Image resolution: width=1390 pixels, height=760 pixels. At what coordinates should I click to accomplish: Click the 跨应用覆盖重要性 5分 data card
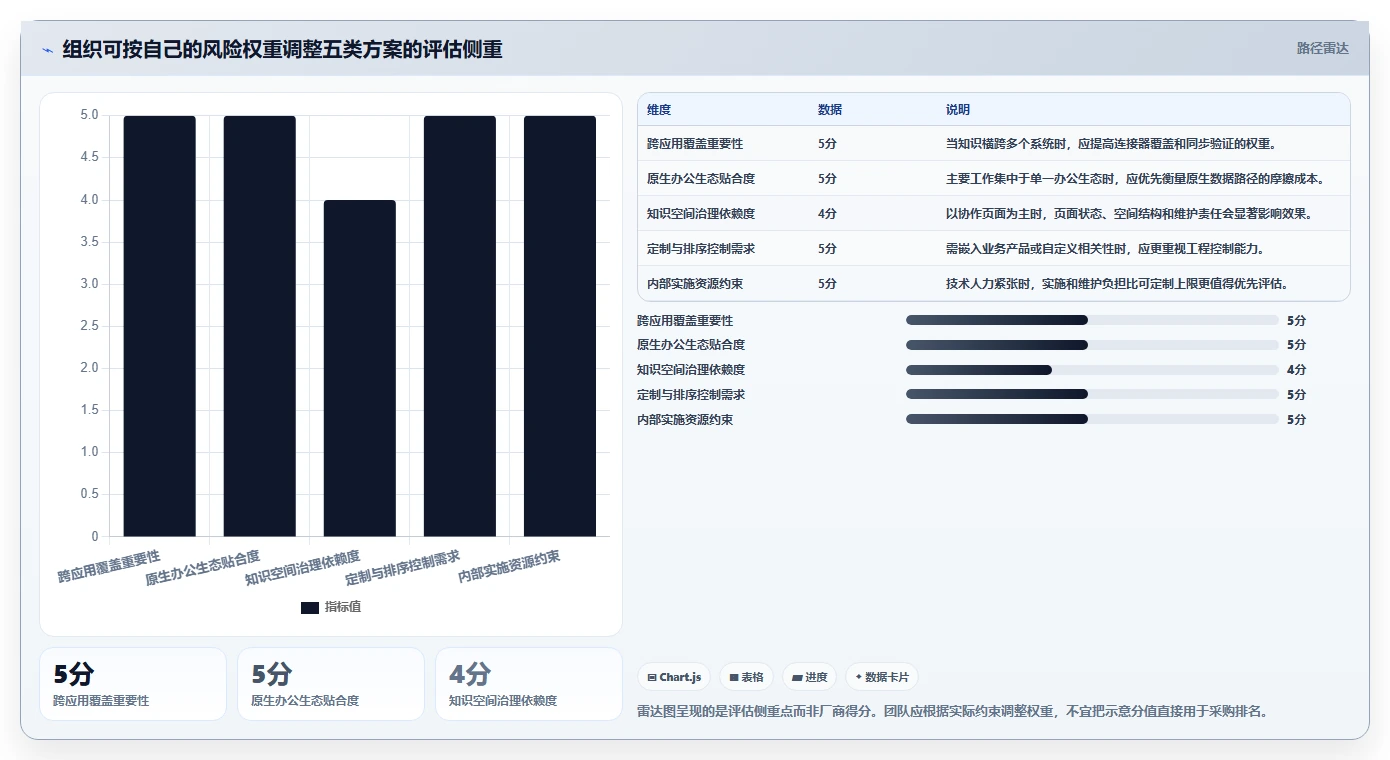pyautogui.click(x=133, y=684)
